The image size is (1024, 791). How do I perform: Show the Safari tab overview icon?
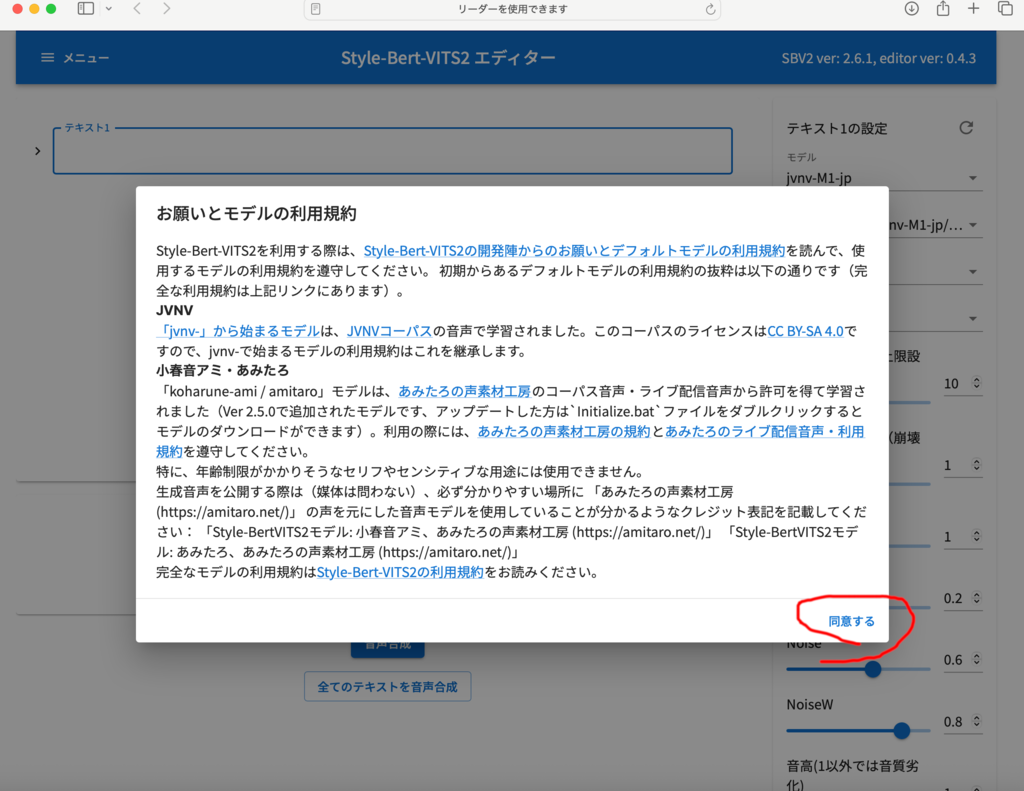[x=1005, y=8]
